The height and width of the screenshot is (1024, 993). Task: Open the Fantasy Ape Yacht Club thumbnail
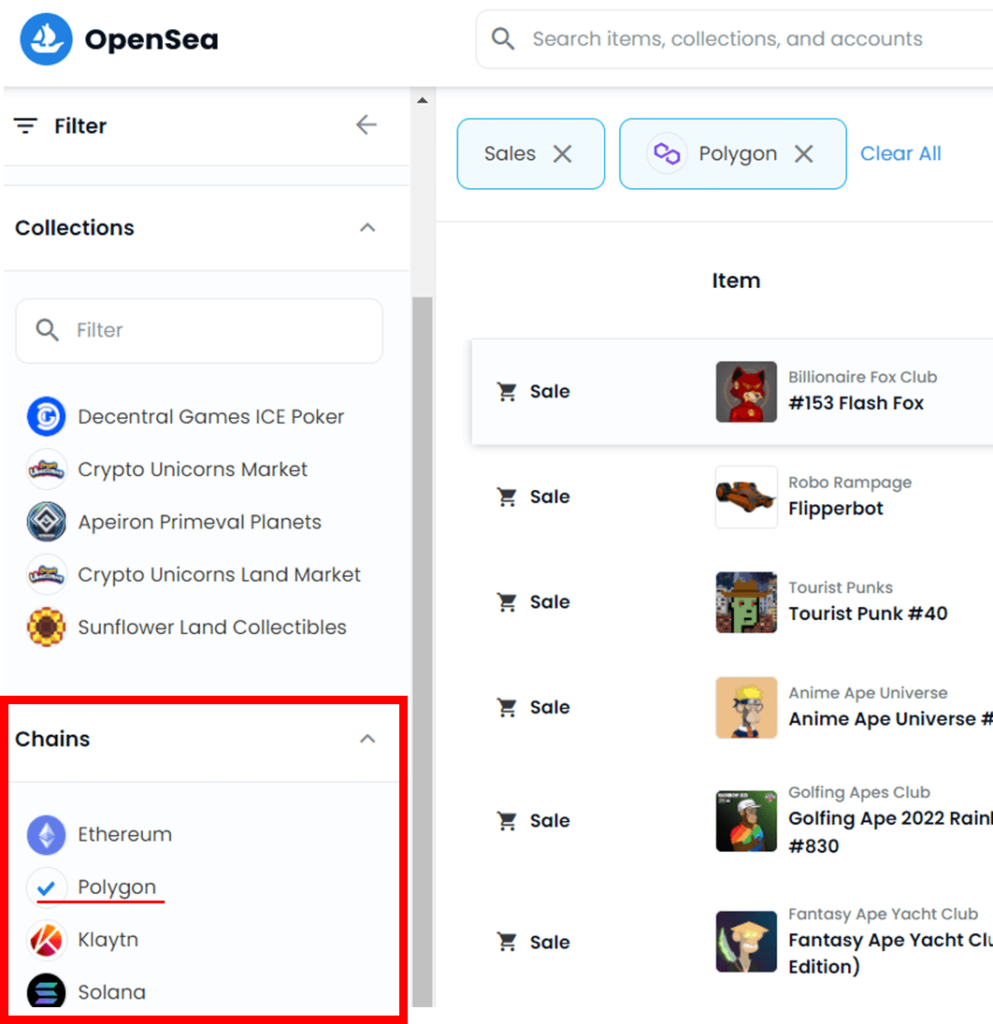[746, 942]
